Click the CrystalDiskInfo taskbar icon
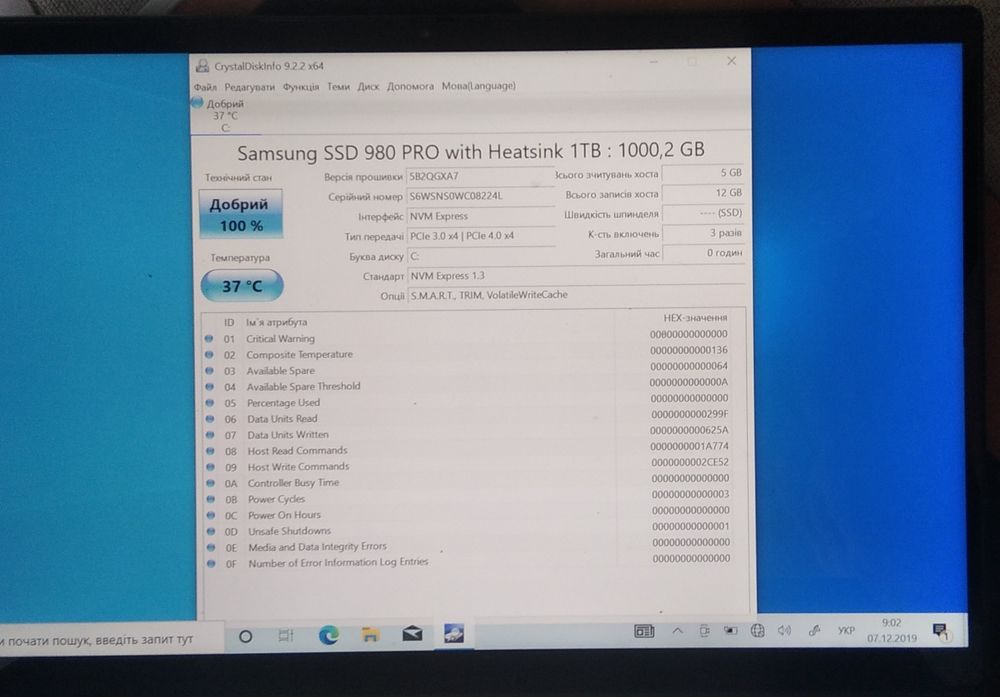 coord(454,633)
